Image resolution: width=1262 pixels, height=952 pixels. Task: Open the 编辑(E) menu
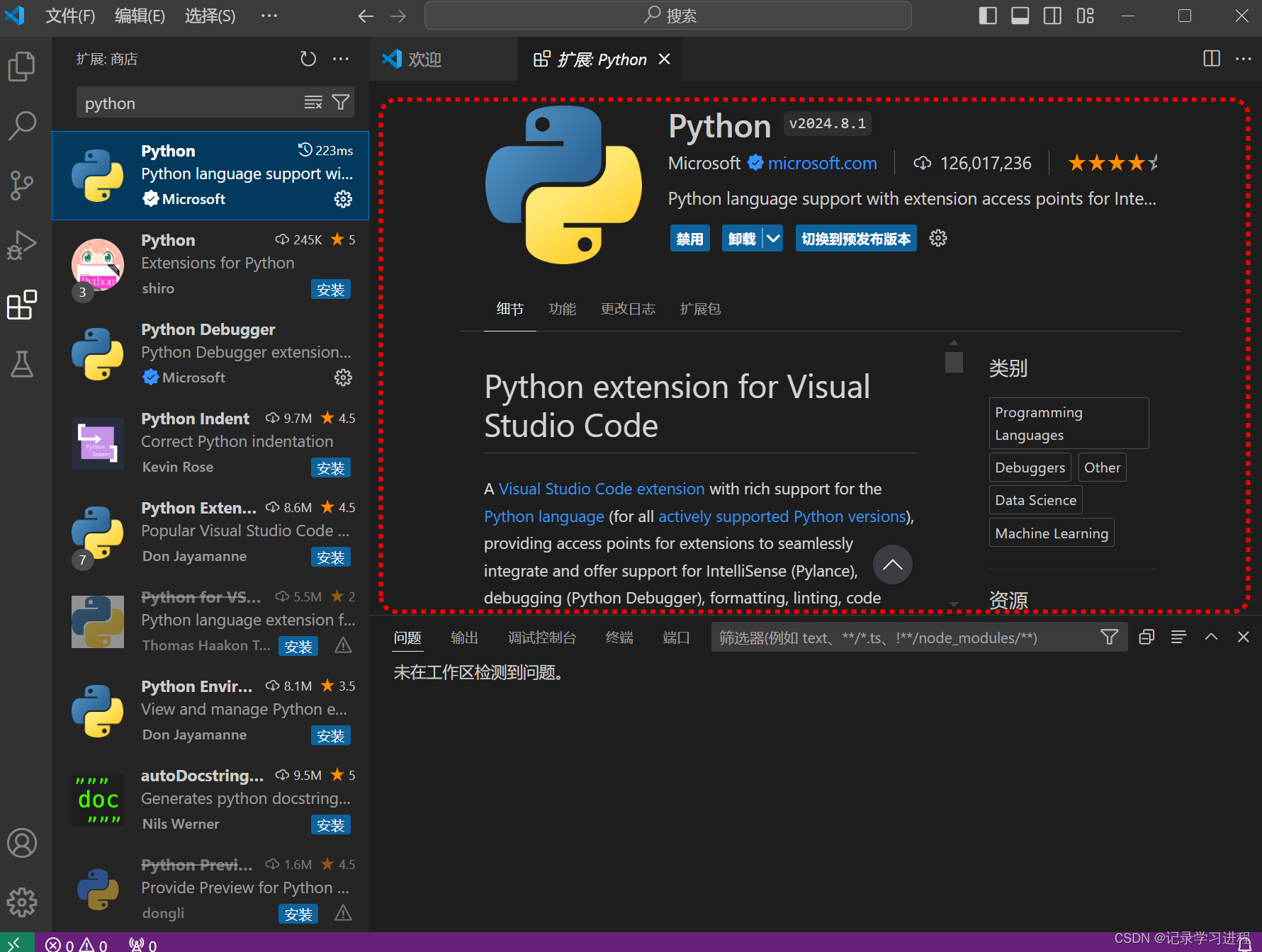pos(139,16)
